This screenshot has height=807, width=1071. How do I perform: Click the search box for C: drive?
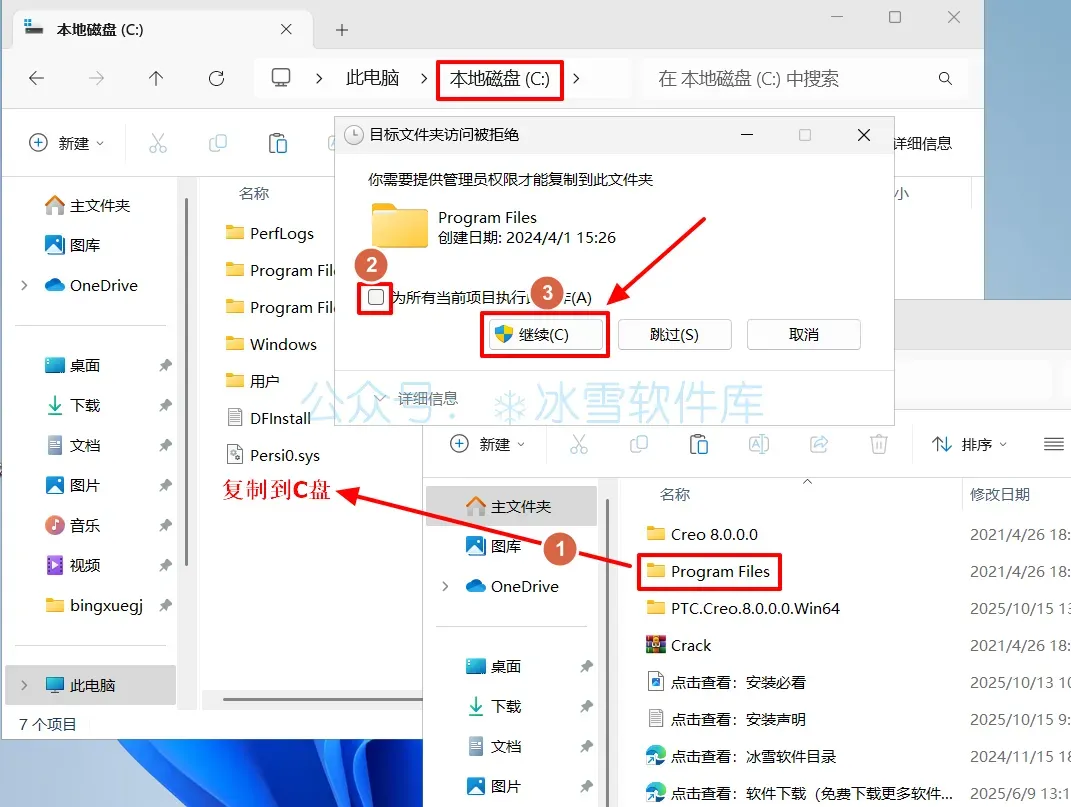click(x=803, y=79)
